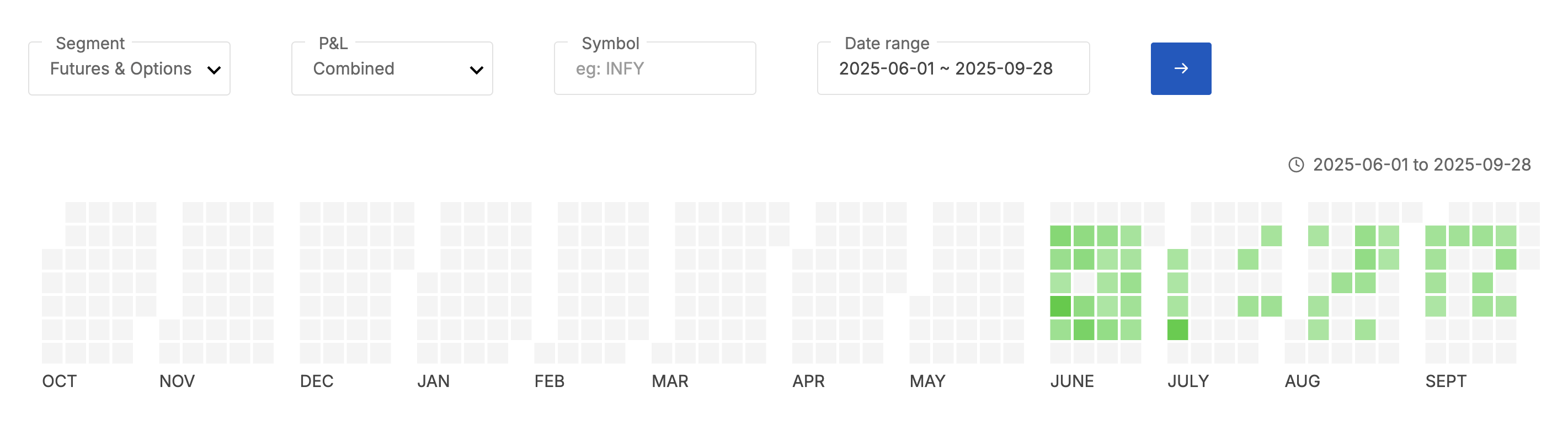Open the Date range picker field
This screenshot has width=1568, height=445.
pos(953,69)
